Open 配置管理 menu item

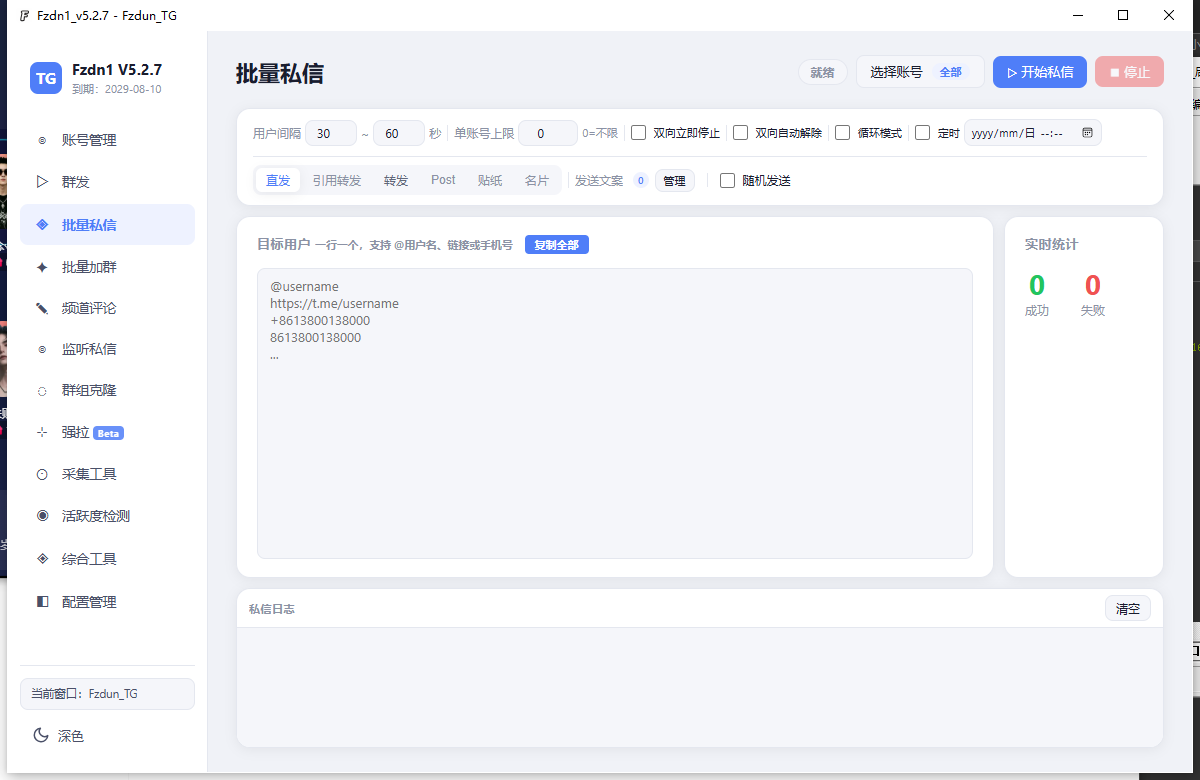pos(107,602)
